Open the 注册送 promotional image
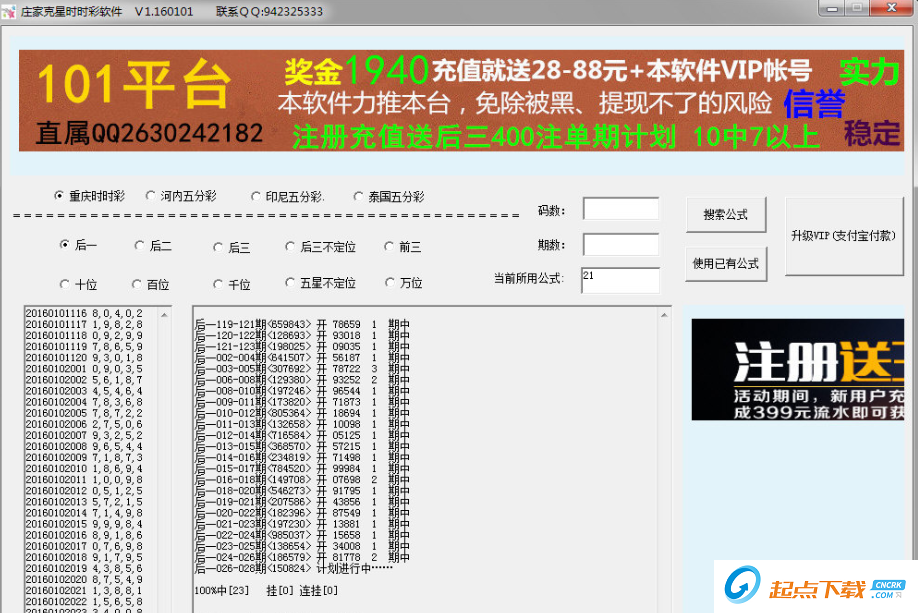Screen dimensions: 918x613 tap(798, 369)
